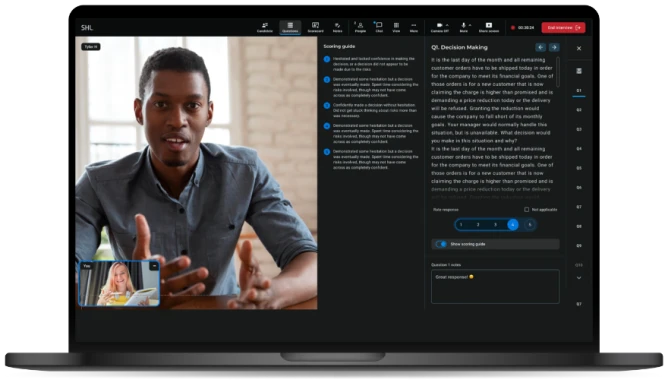Click the question text scrollbar

558,71
